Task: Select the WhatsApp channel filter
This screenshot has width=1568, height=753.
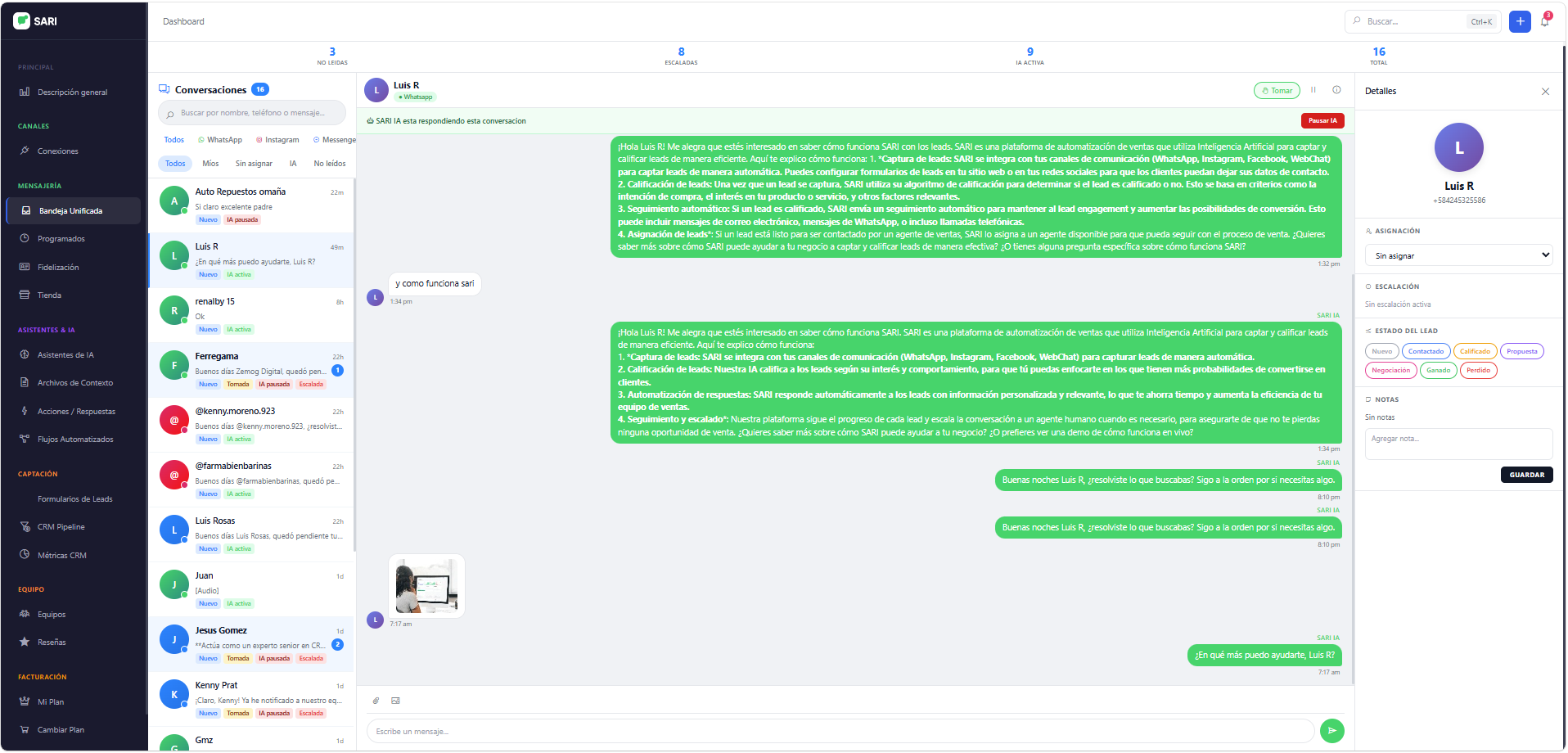Action: 220,140
